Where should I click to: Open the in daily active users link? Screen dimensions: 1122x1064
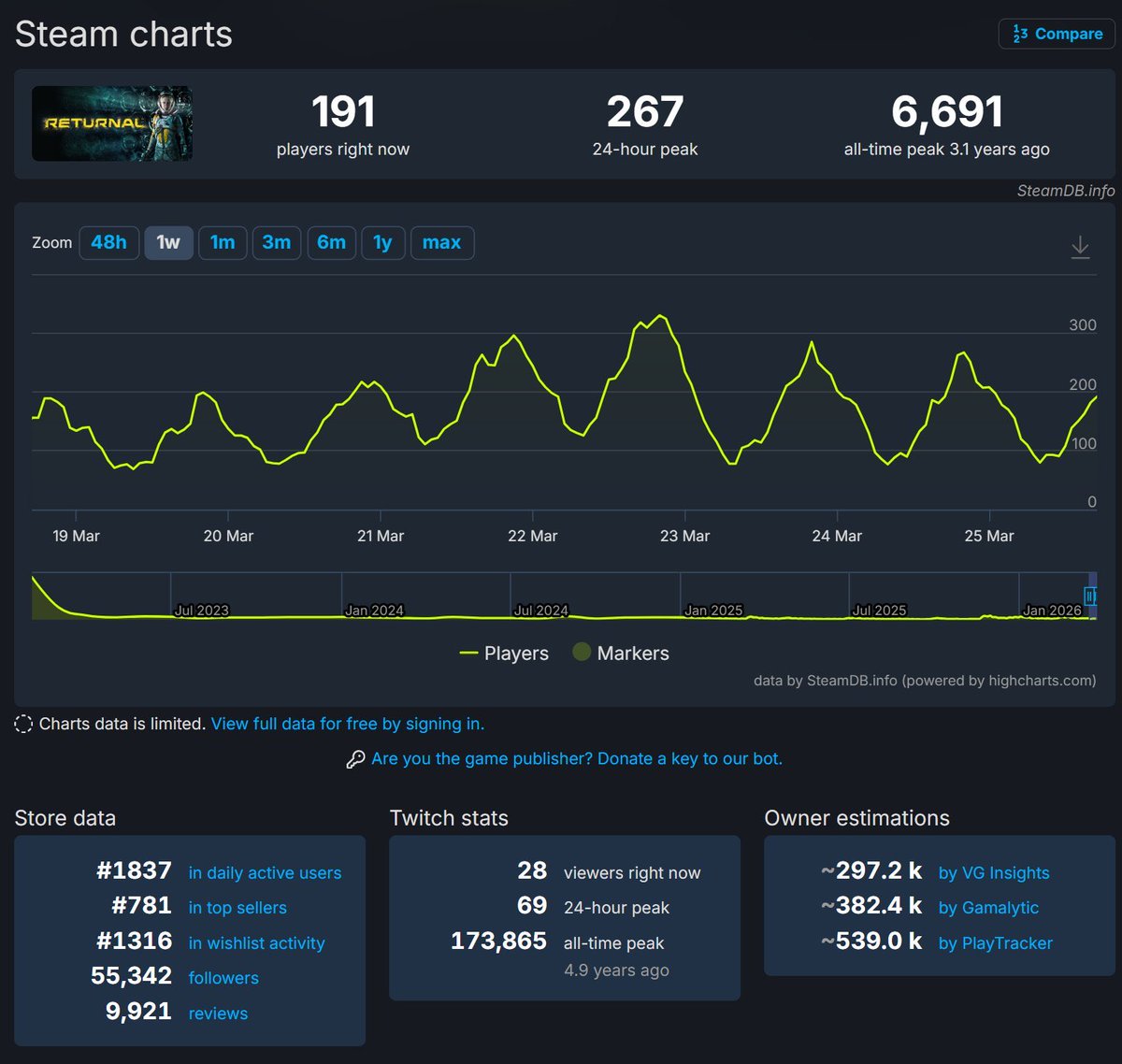(x=265, y=873)
